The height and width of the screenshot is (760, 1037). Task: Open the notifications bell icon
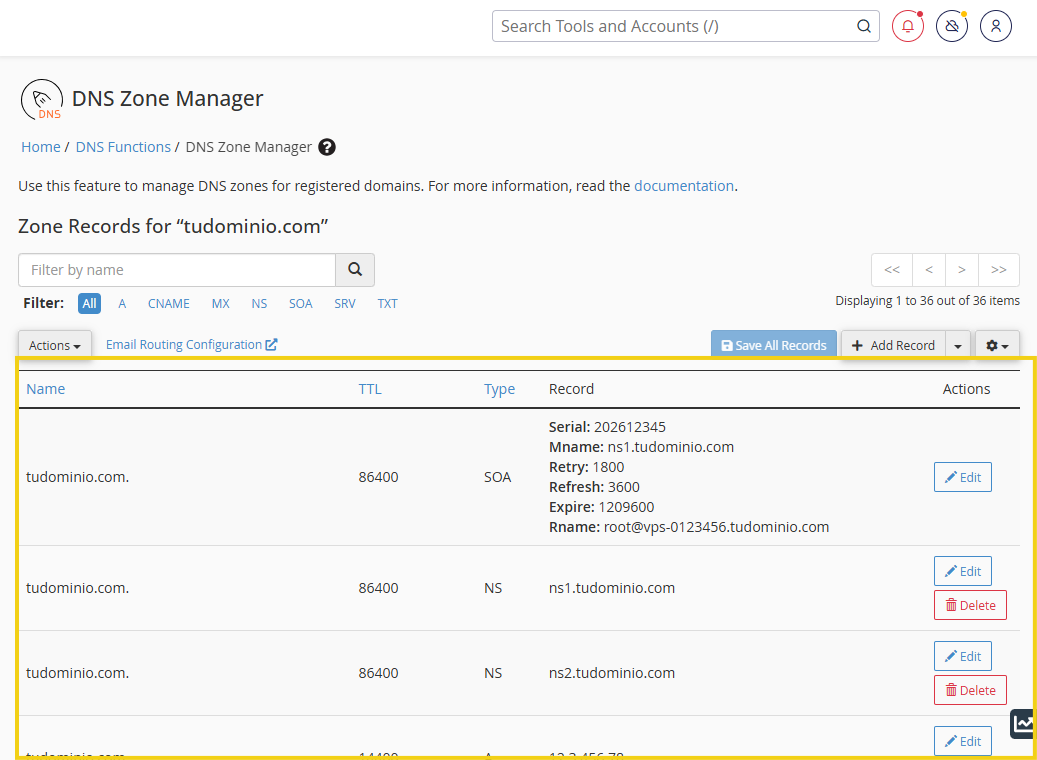tap(908, 26)
